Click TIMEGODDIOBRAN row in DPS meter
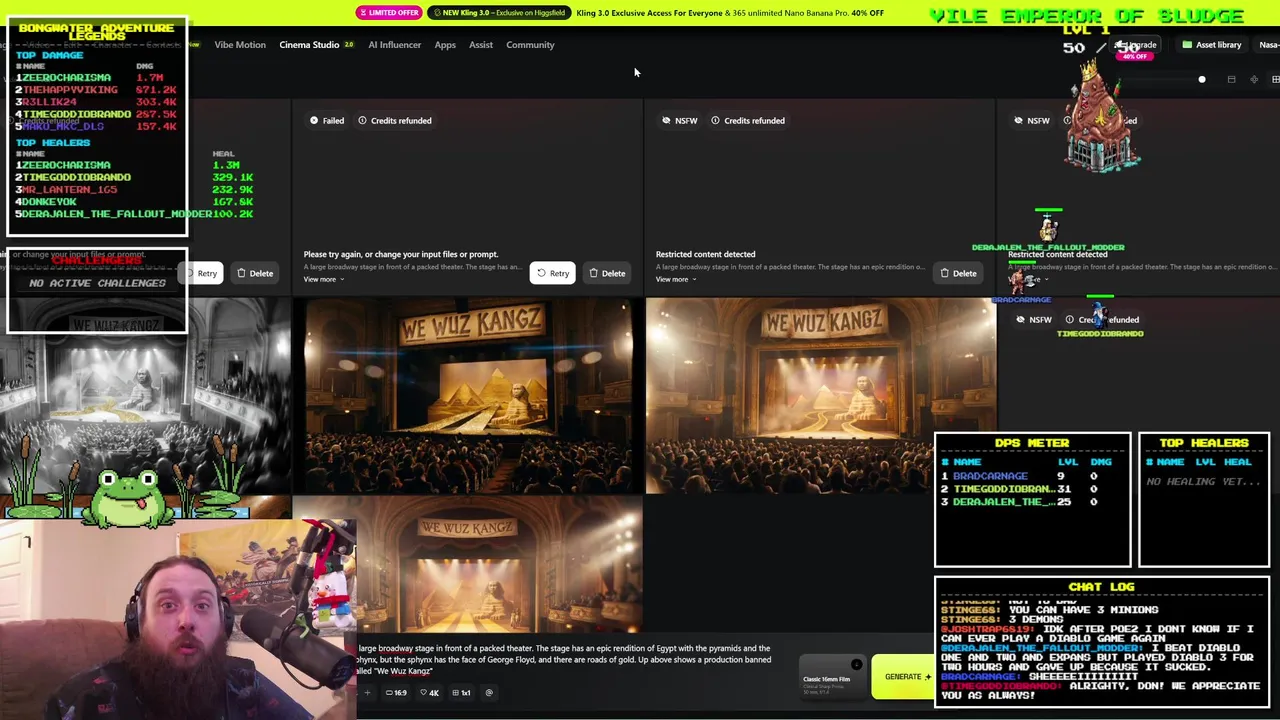 1030,489
